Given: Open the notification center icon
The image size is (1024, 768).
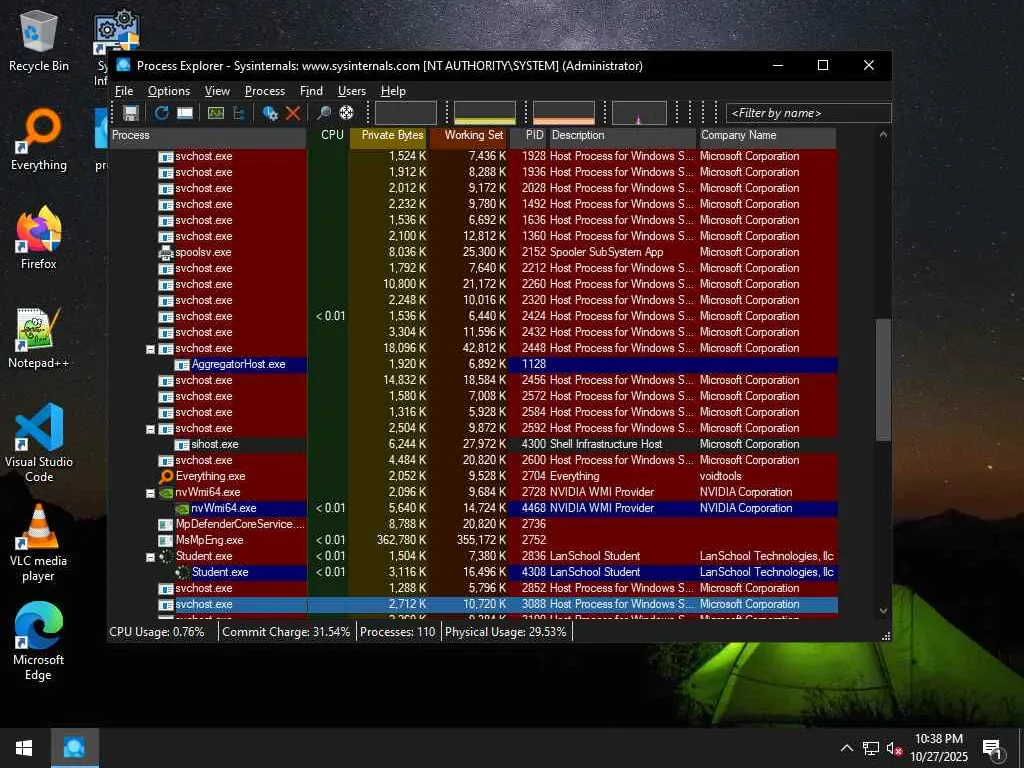Looking at the screenshot, I should [992, 749].
